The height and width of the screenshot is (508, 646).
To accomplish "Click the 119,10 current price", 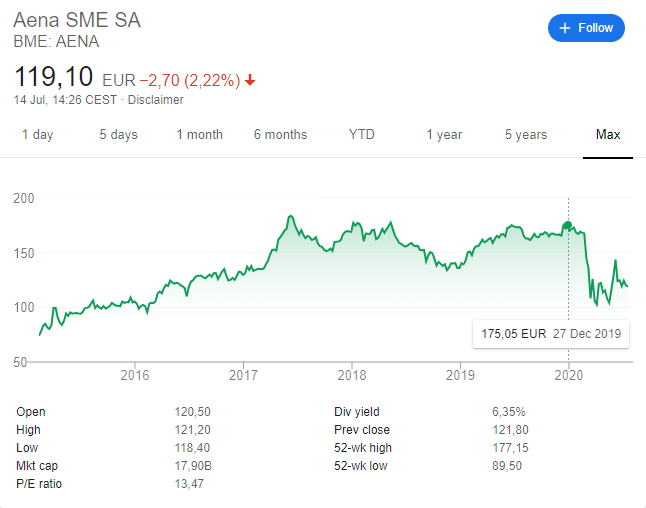I will click(53, 77).
